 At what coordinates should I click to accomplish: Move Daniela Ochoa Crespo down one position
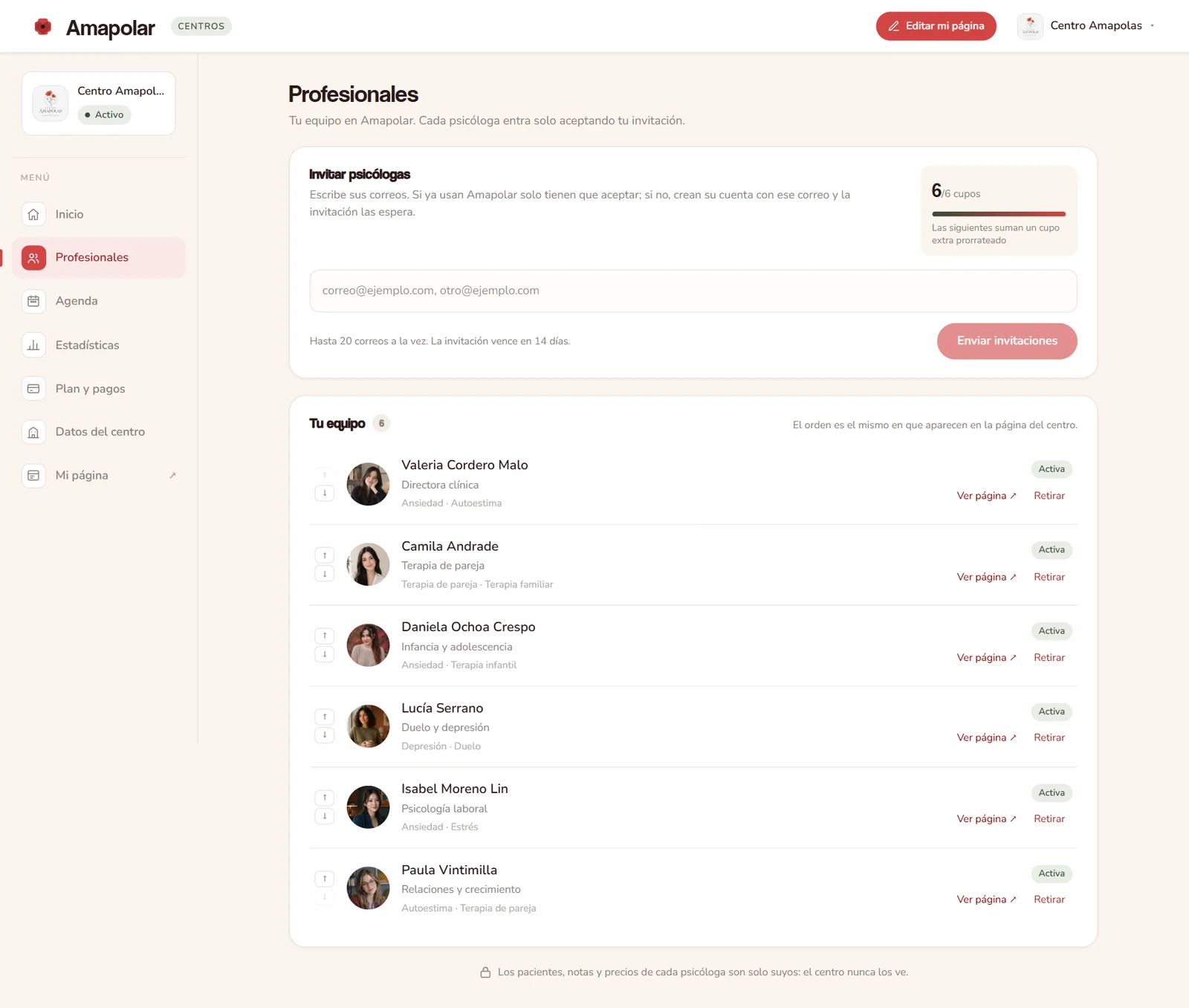click(x=325, y=654)
